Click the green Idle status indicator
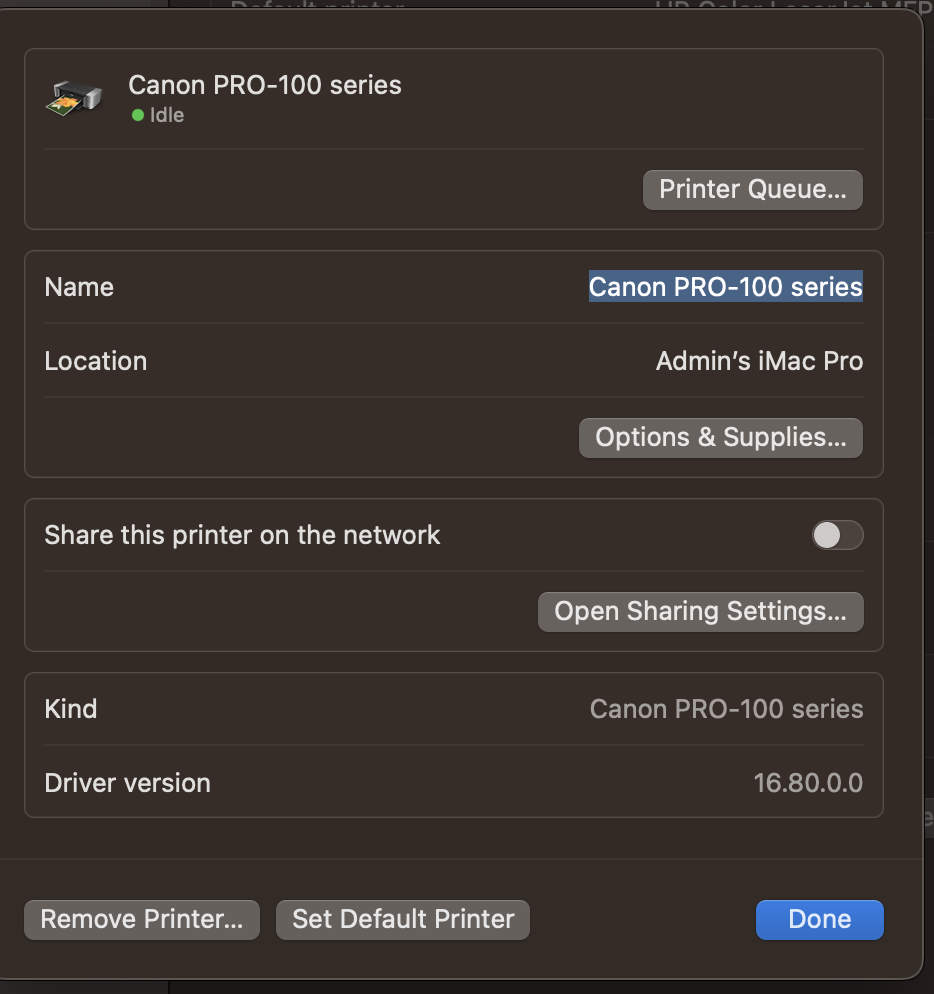This screenshot has width=934, height=994. (x=137, y=115)
